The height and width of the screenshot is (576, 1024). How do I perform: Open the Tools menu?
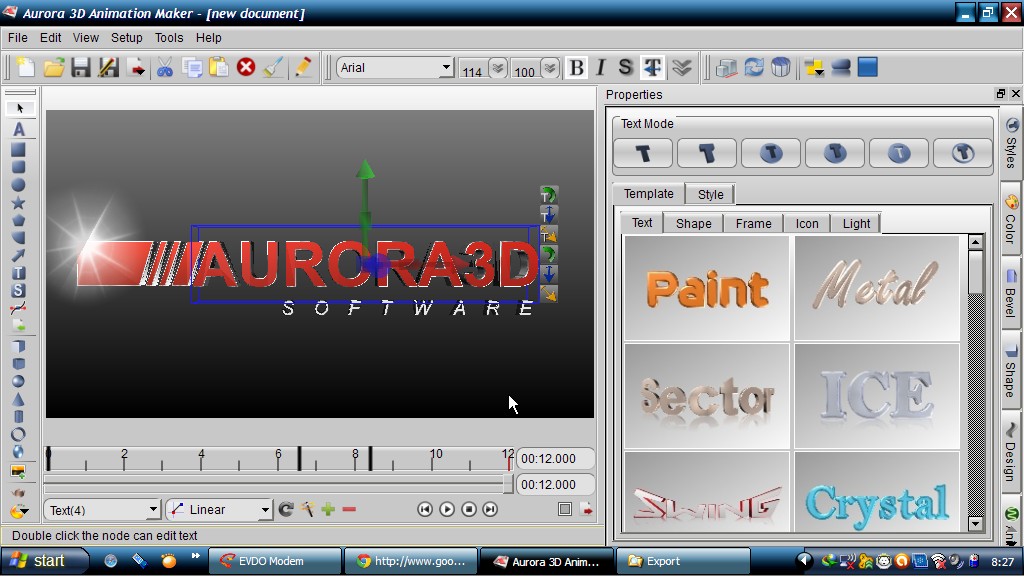click(169, 38)
